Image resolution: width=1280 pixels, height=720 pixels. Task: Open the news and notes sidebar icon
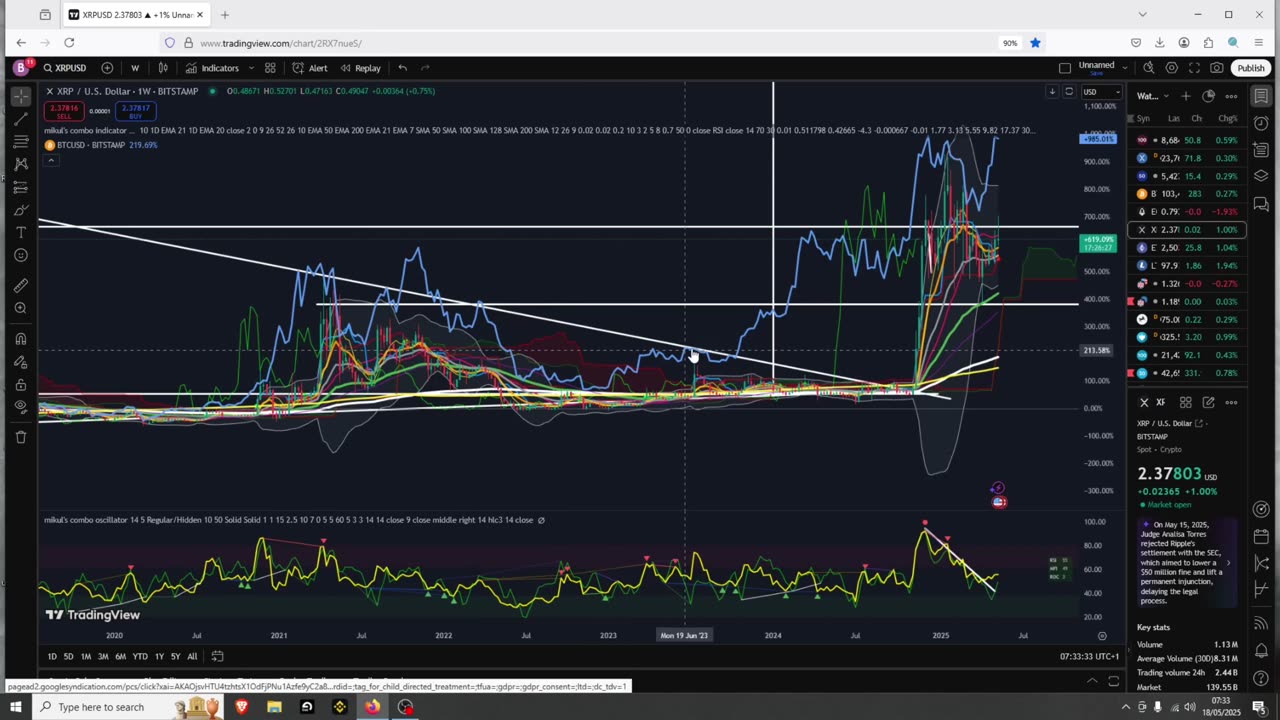point(1261,151)
